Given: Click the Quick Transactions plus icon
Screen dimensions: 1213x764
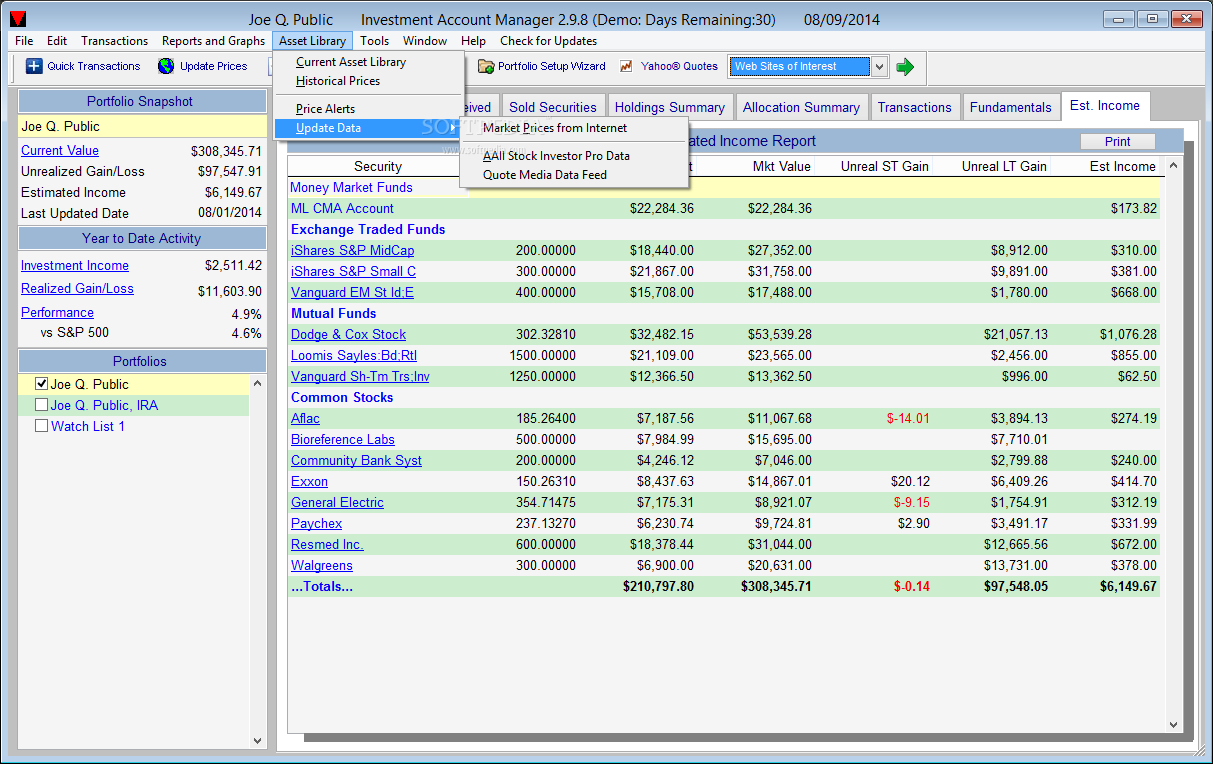Looking at the screenshot, I should 34,66.
